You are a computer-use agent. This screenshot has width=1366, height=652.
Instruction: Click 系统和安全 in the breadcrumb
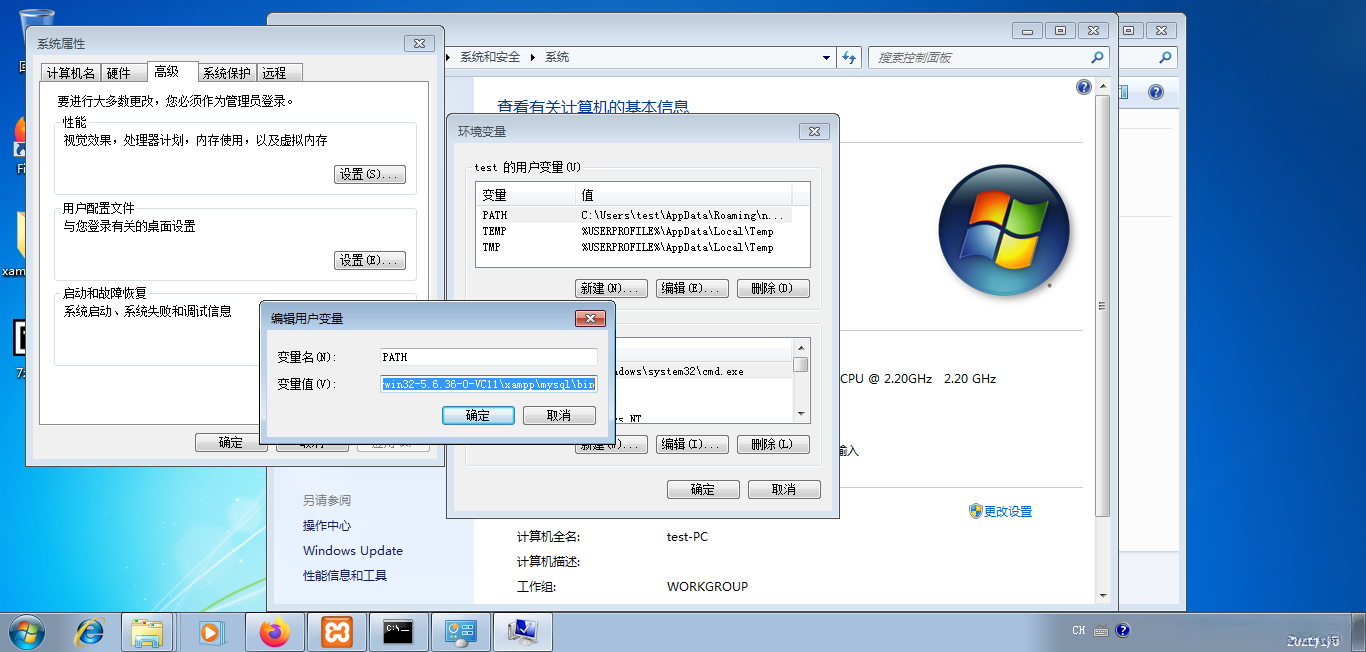(490, 57)
